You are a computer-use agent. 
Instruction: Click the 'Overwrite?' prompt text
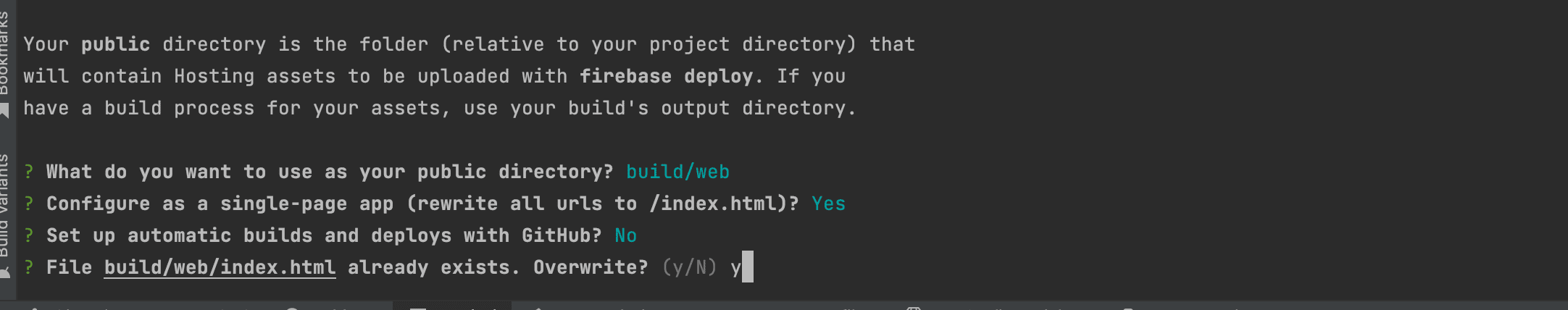(591, 267)
